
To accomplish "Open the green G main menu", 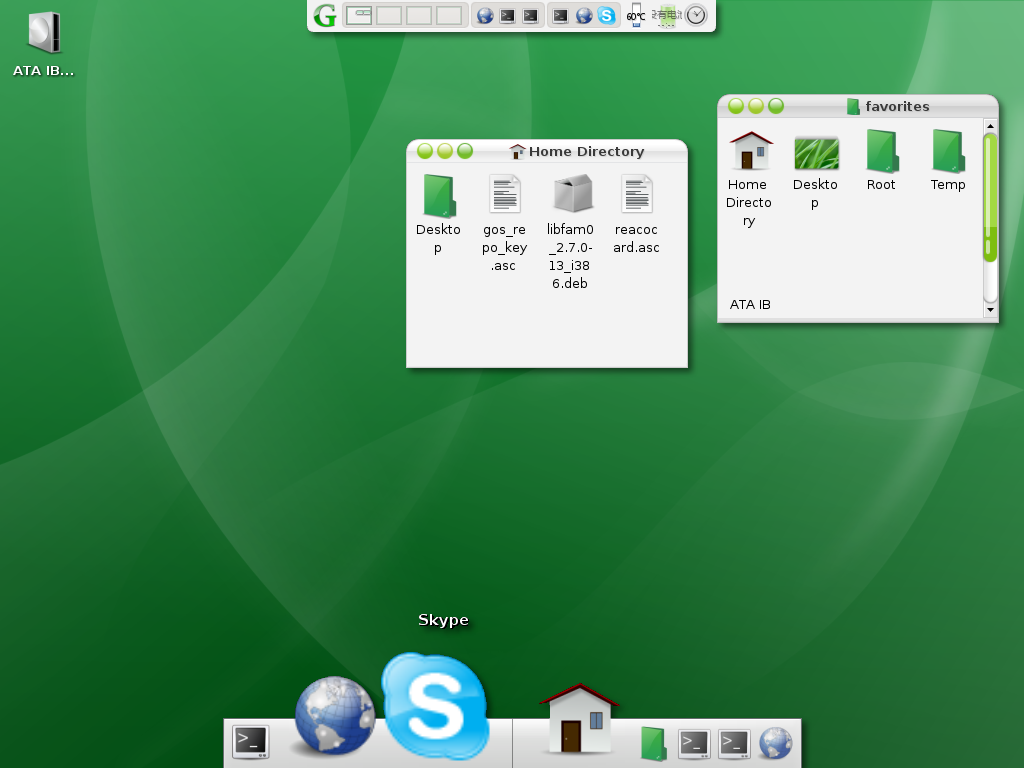I will click(325, 15).
